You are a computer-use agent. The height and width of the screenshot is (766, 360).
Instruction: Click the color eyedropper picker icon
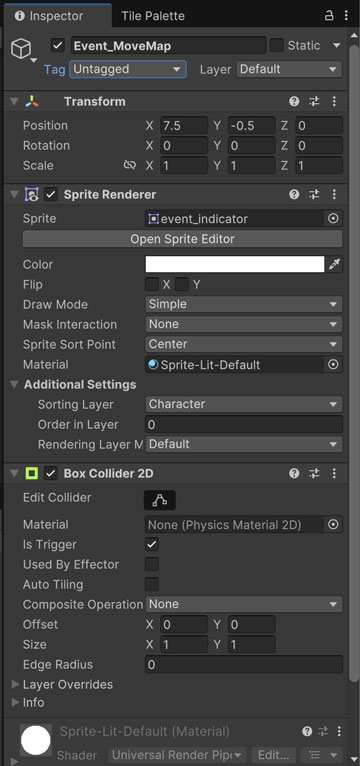click(334, 264)
